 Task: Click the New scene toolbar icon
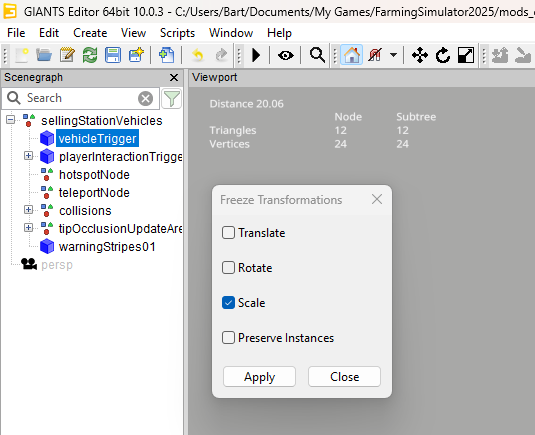click(x=21, y=55)
